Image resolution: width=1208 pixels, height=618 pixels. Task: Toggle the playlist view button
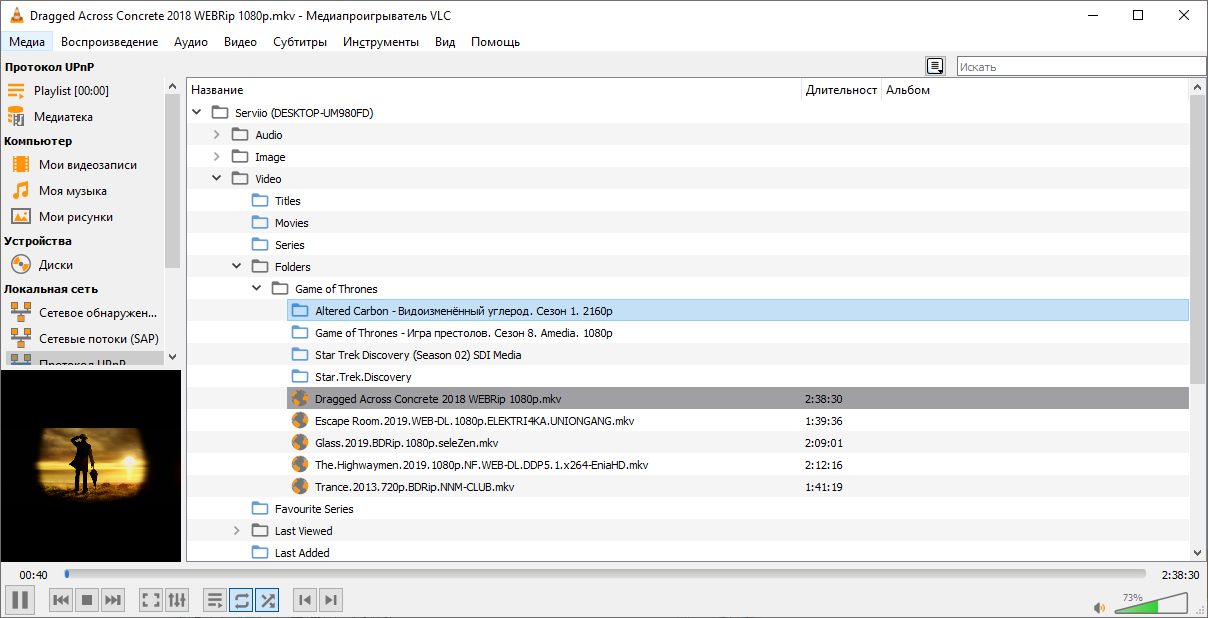[215, 600]
